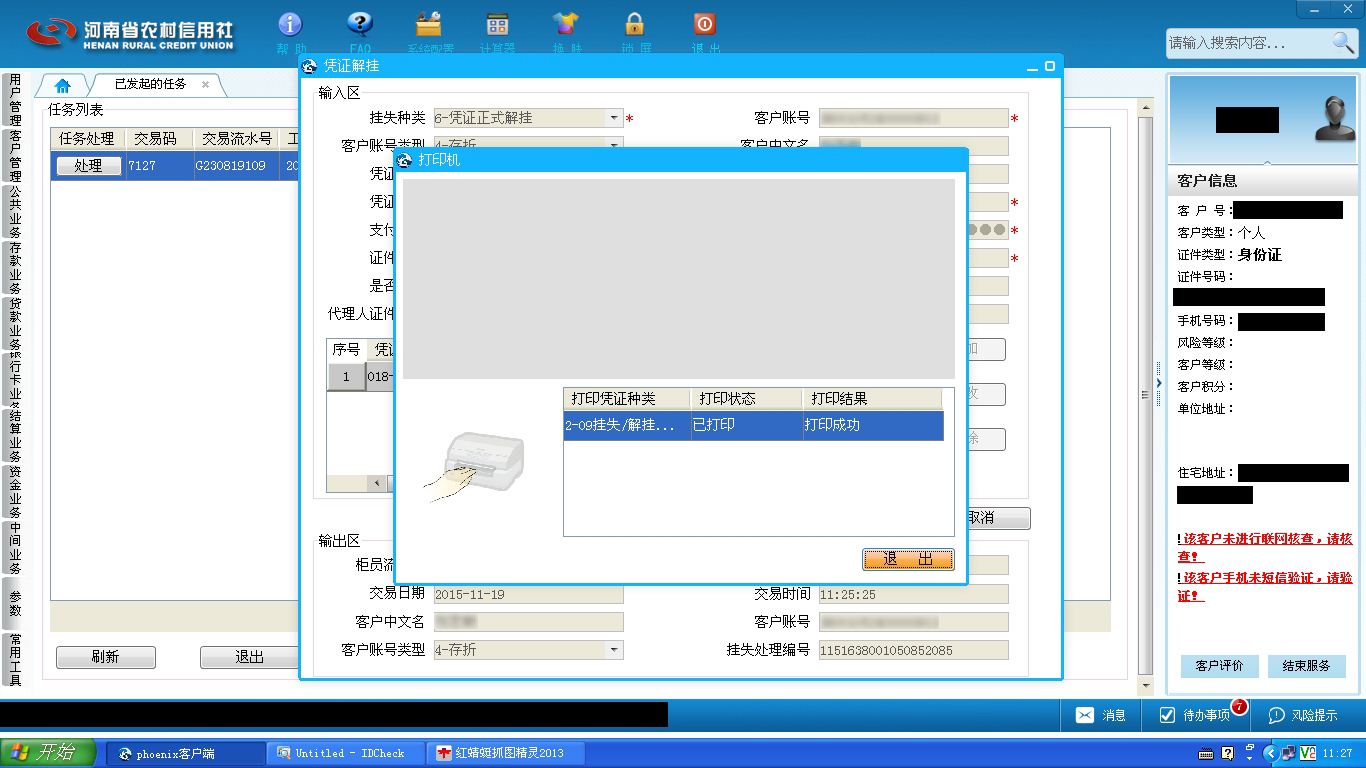
Task: Select 公共业务 sidebar tab
Action: click(15, 211)
